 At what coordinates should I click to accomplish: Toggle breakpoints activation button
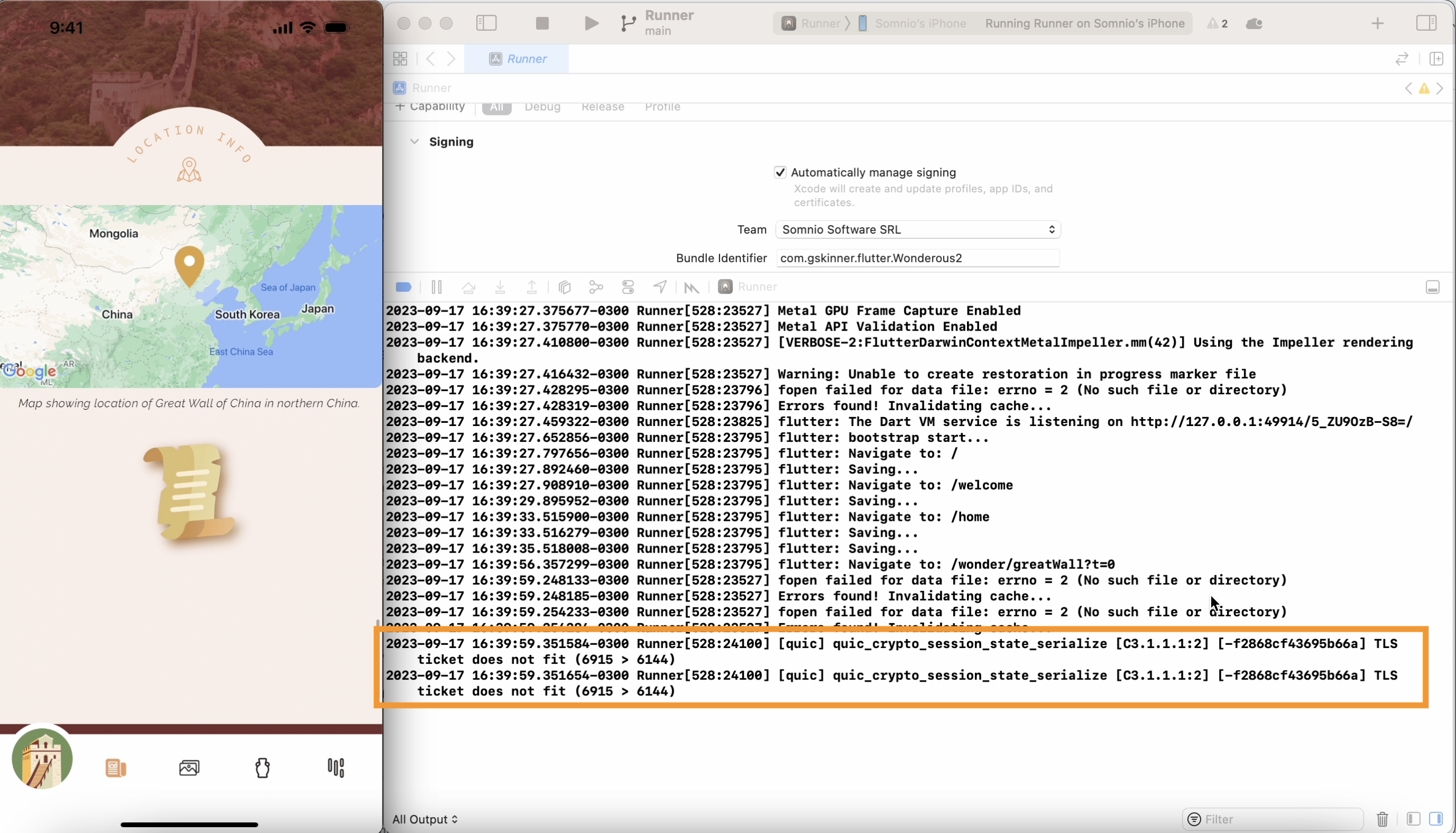[403, 287]
